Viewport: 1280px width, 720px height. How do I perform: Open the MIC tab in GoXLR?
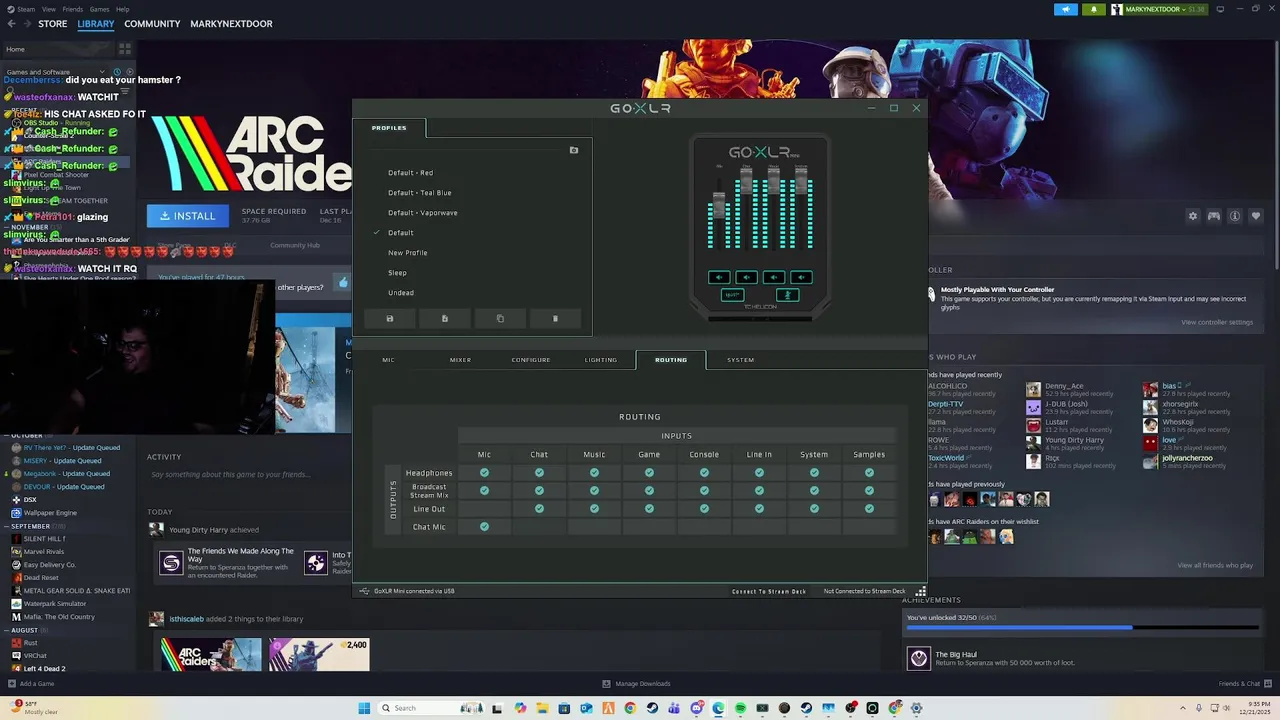click(x=389, y=360)
